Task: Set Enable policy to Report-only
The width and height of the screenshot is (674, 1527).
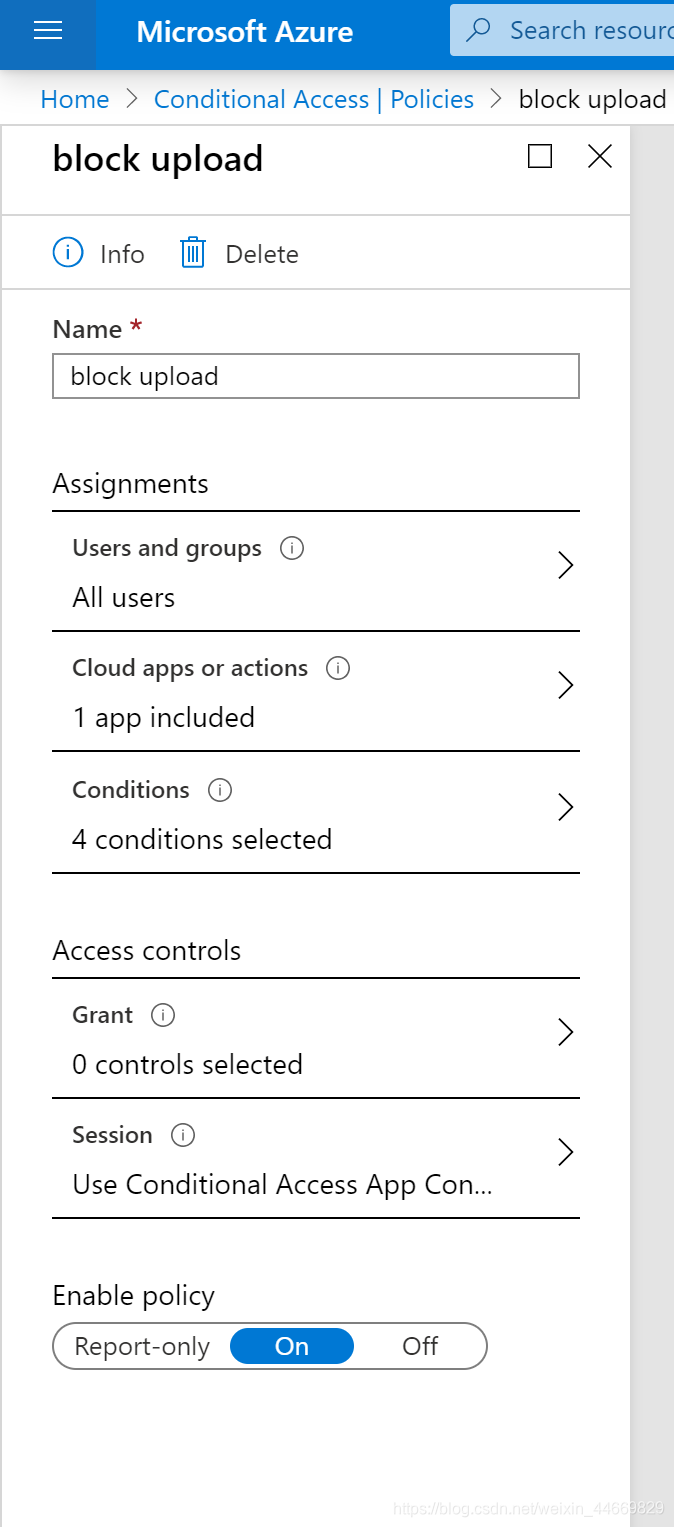Action: click(x=142, y=1346)
